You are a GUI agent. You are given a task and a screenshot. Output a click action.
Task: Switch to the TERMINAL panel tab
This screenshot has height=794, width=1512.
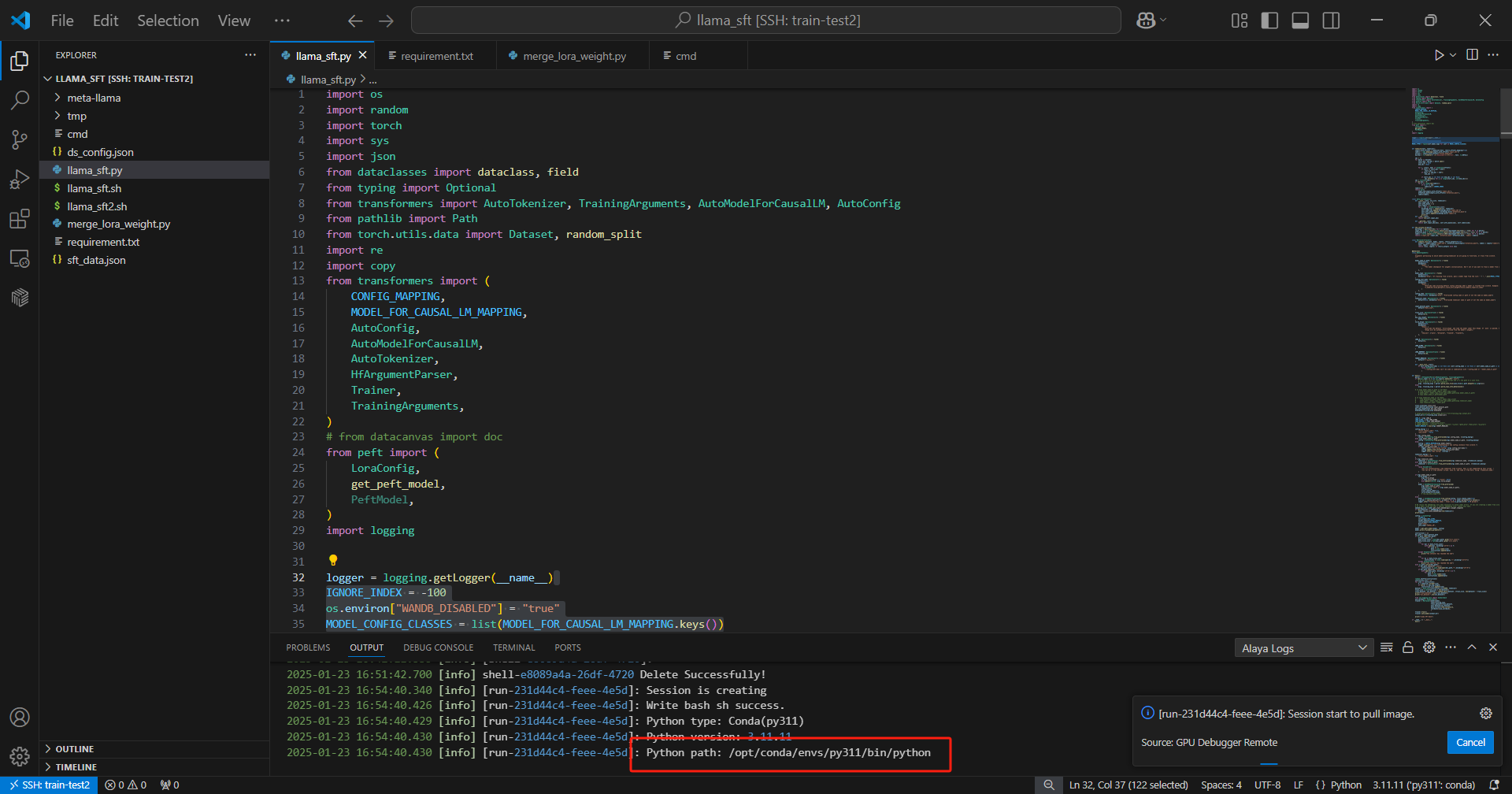click(x=513, y=647)
